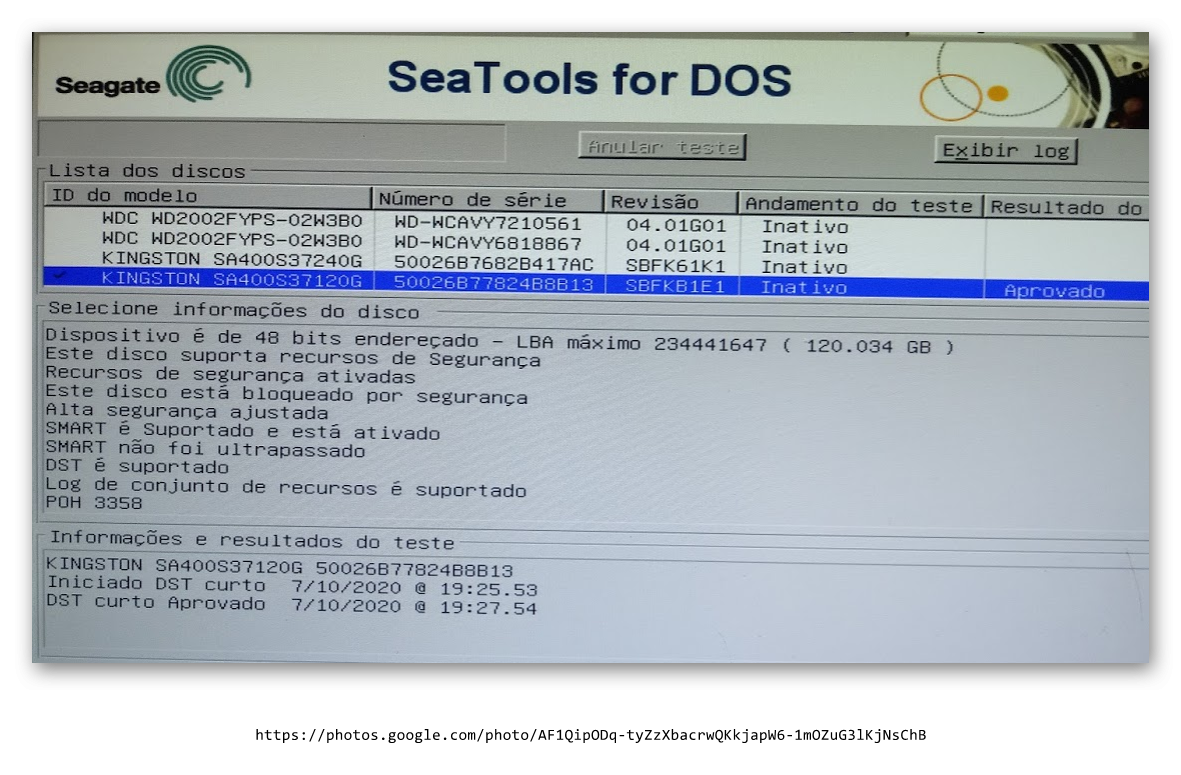Click revision SBFKB1E1 cell
Screen dimensions: 1181x775
pos(675,286)
